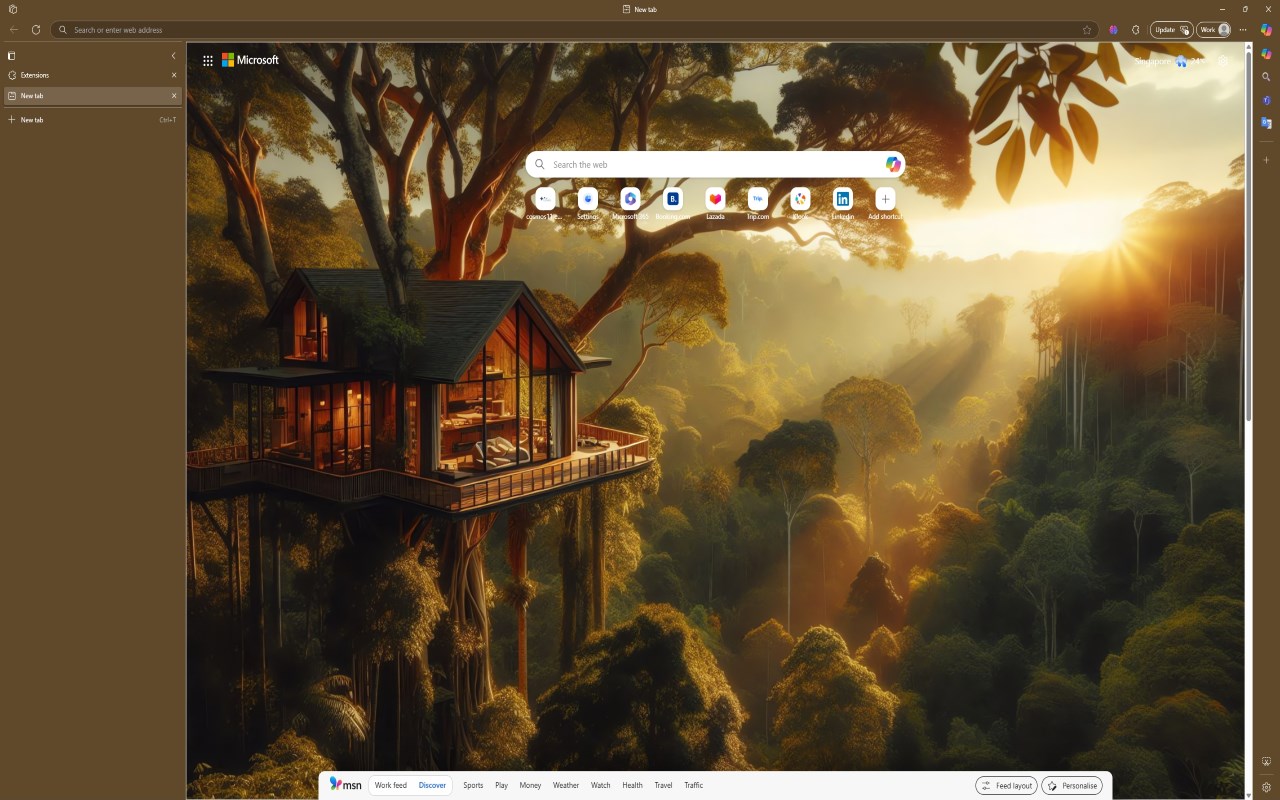Add an app to the sidebar with plus
Screen dimensions: 1280x800
tap(1266, 160)
